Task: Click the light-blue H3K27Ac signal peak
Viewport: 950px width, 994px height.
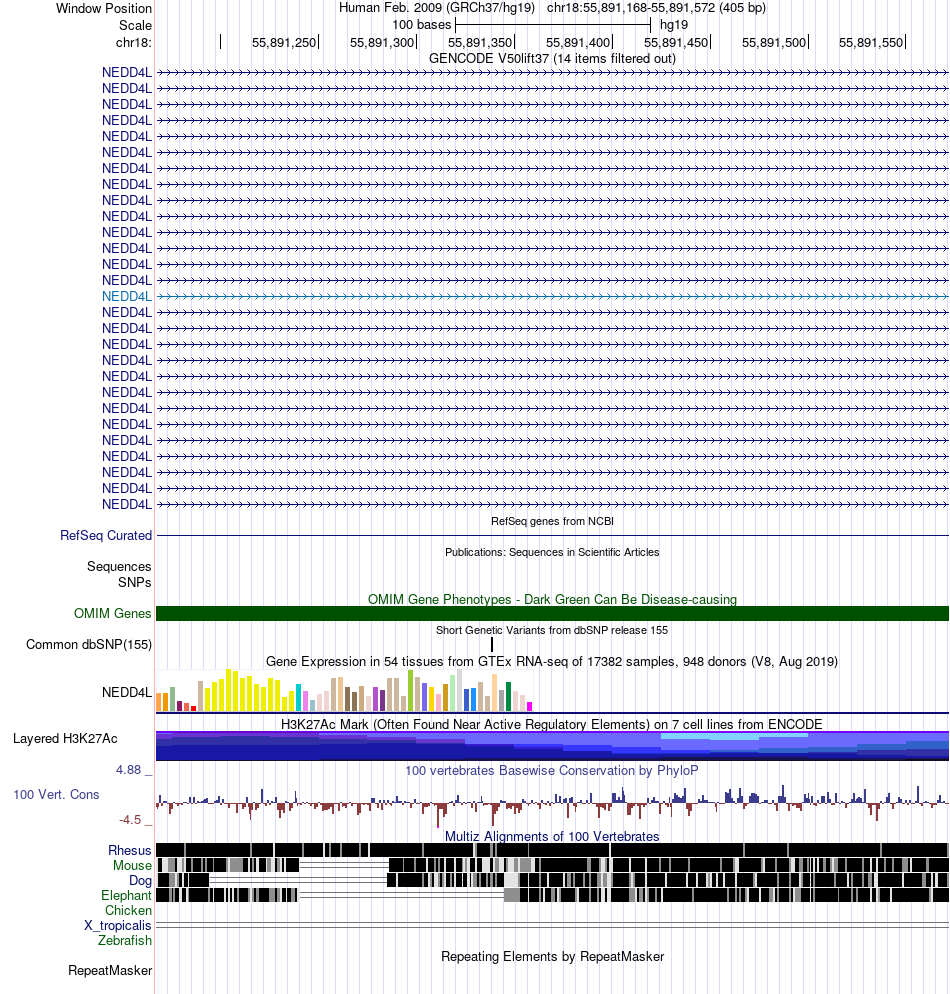Action: click(x=734, y=736)
